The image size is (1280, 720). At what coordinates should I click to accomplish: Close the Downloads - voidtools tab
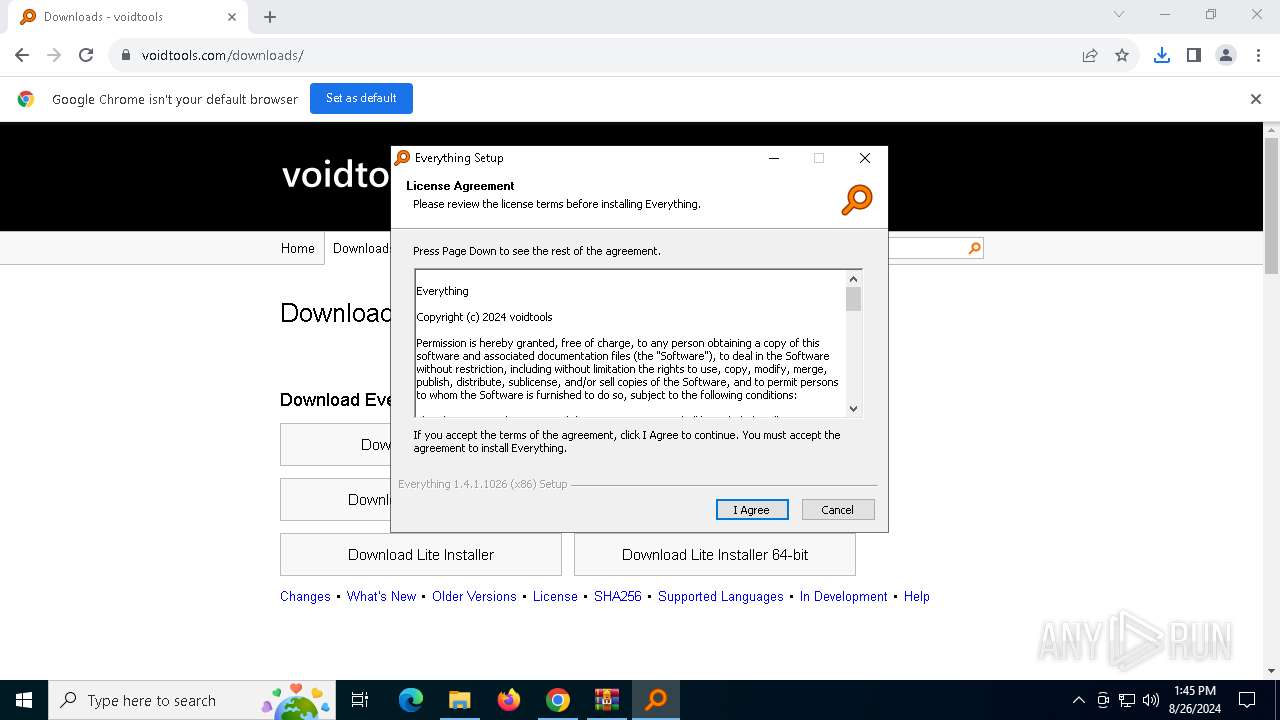click(x=232, y=17)
